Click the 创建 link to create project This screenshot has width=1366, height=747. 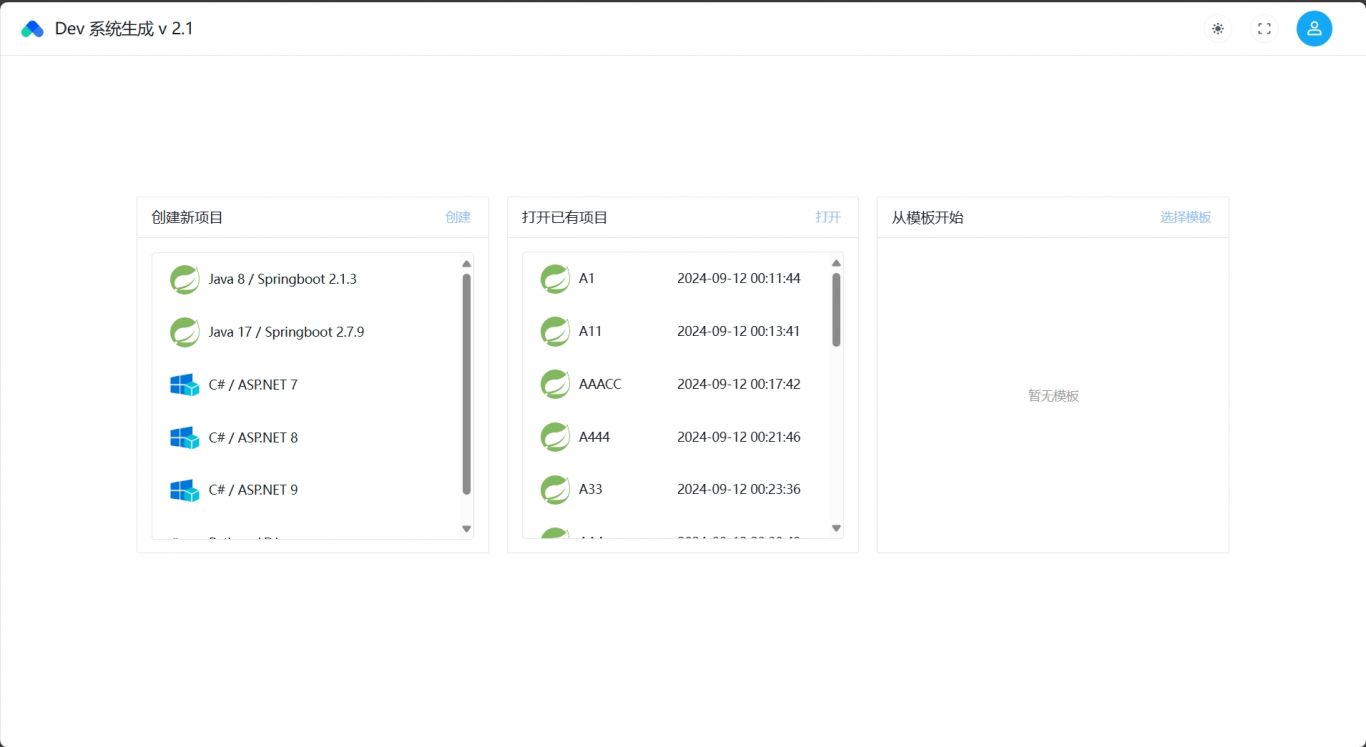coord(458,217)
